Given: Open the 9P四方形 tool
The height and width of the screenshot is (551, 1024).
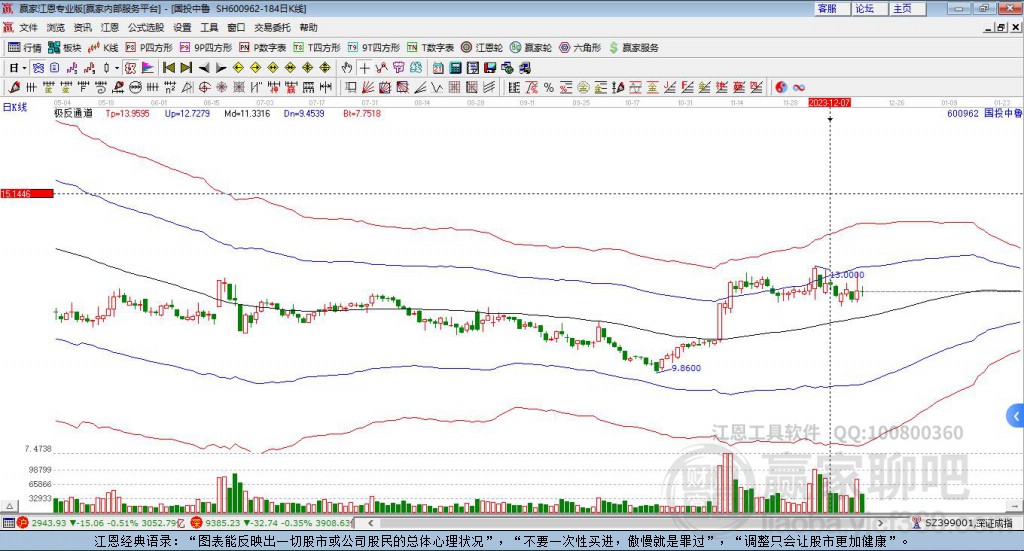Looking at the screenshot, I should [206, 48].
